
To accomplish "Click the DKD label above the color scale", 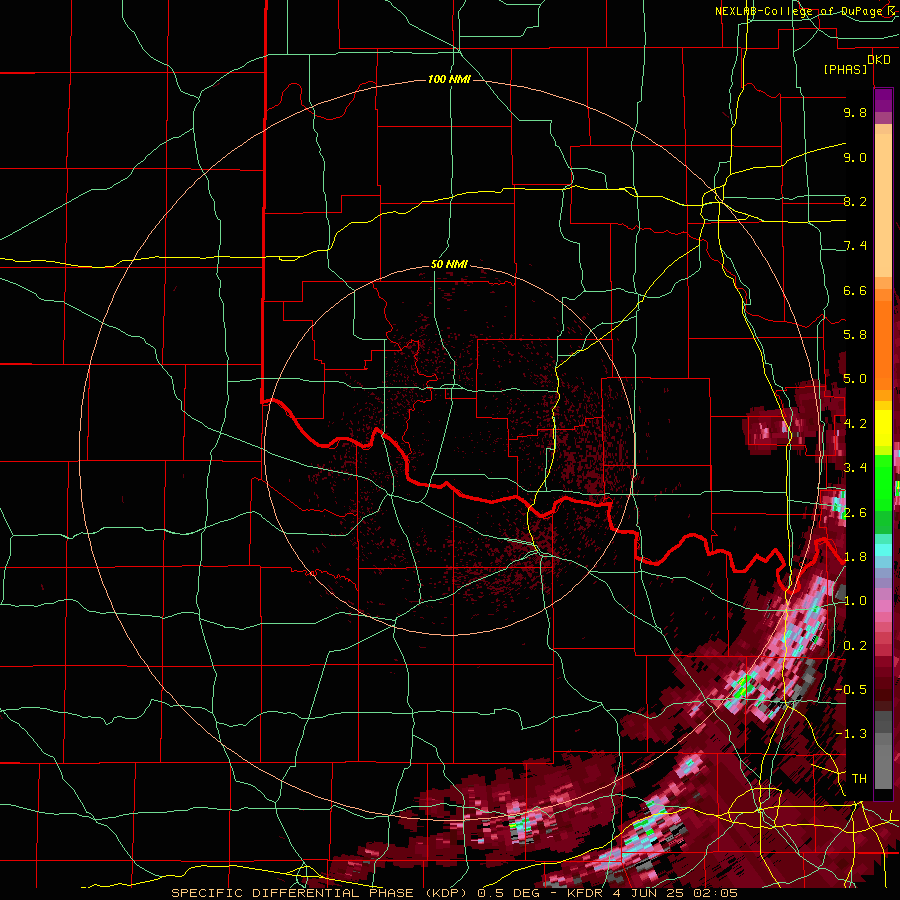I will pos(879,59).
